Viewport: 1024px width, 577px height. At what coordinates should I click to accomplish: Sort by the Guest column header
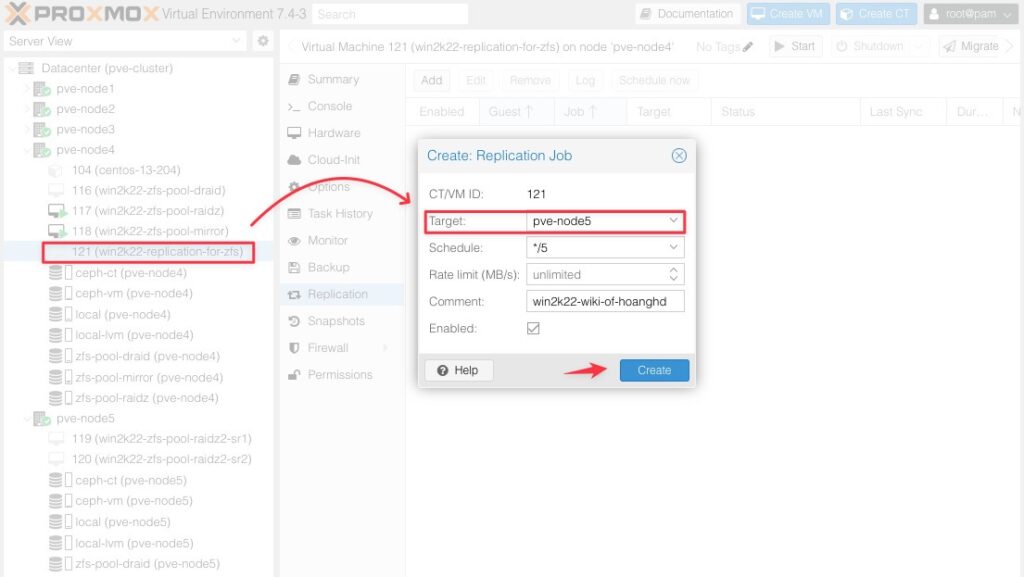click(x=516, y=112)
